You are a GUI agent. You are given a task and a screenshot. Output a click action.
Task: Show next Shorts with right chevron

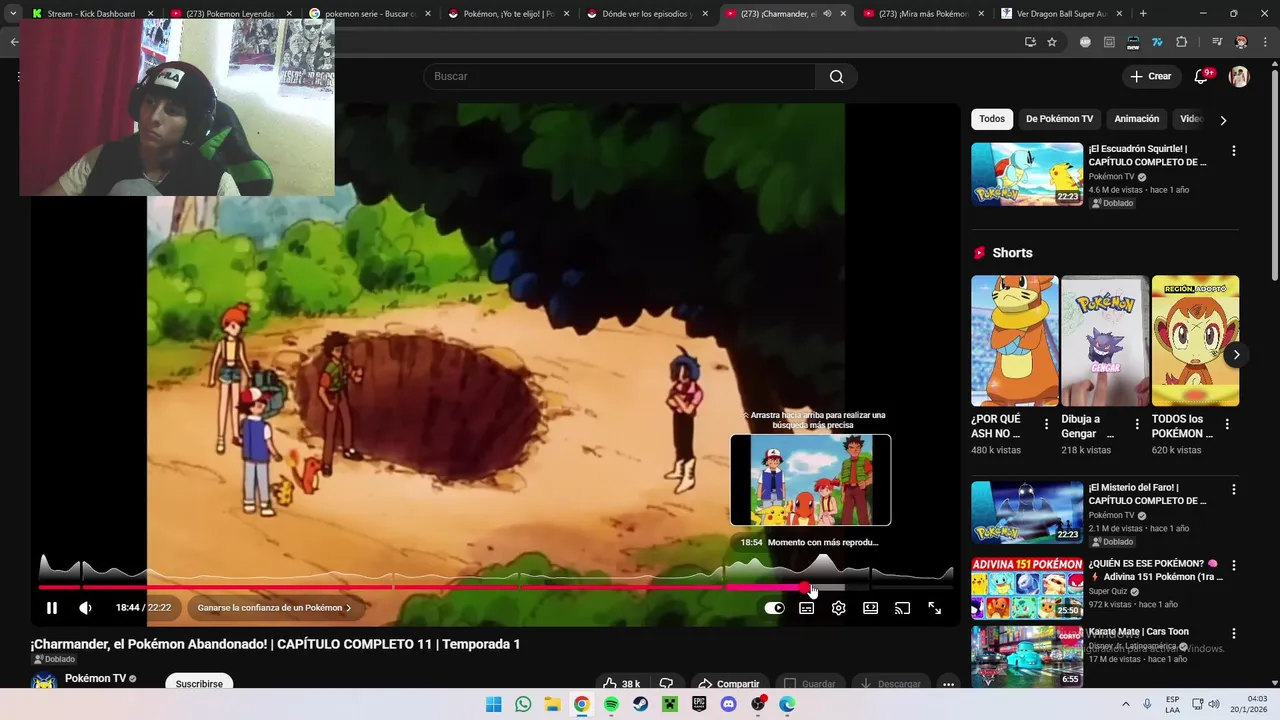click(x=1236, y=354)
